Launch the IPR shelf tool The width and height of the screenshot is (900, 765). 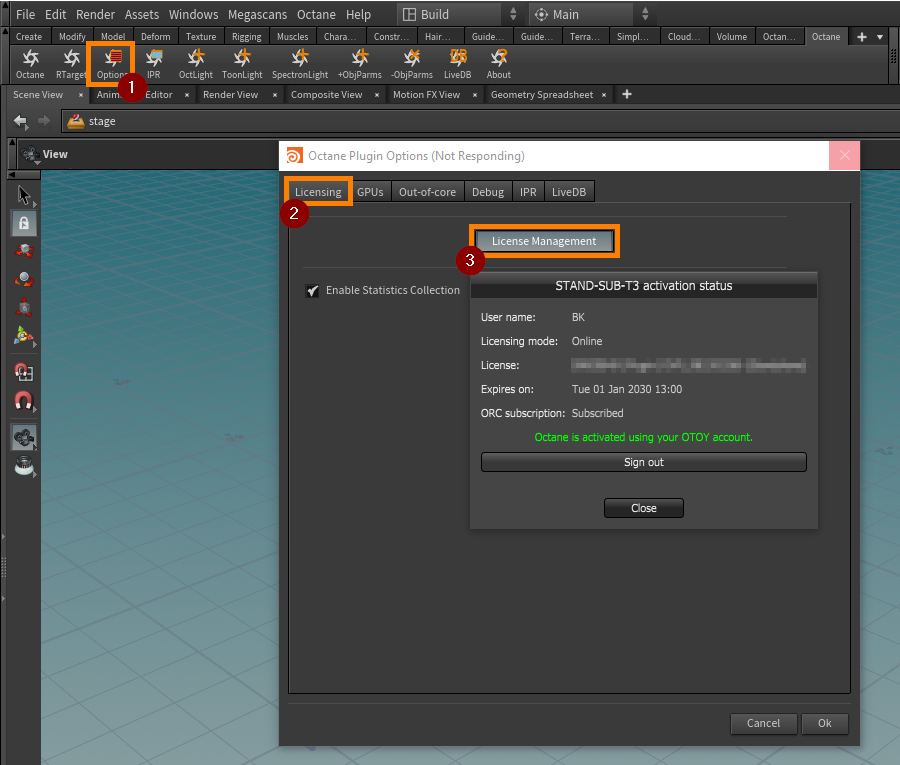[153, 63]
